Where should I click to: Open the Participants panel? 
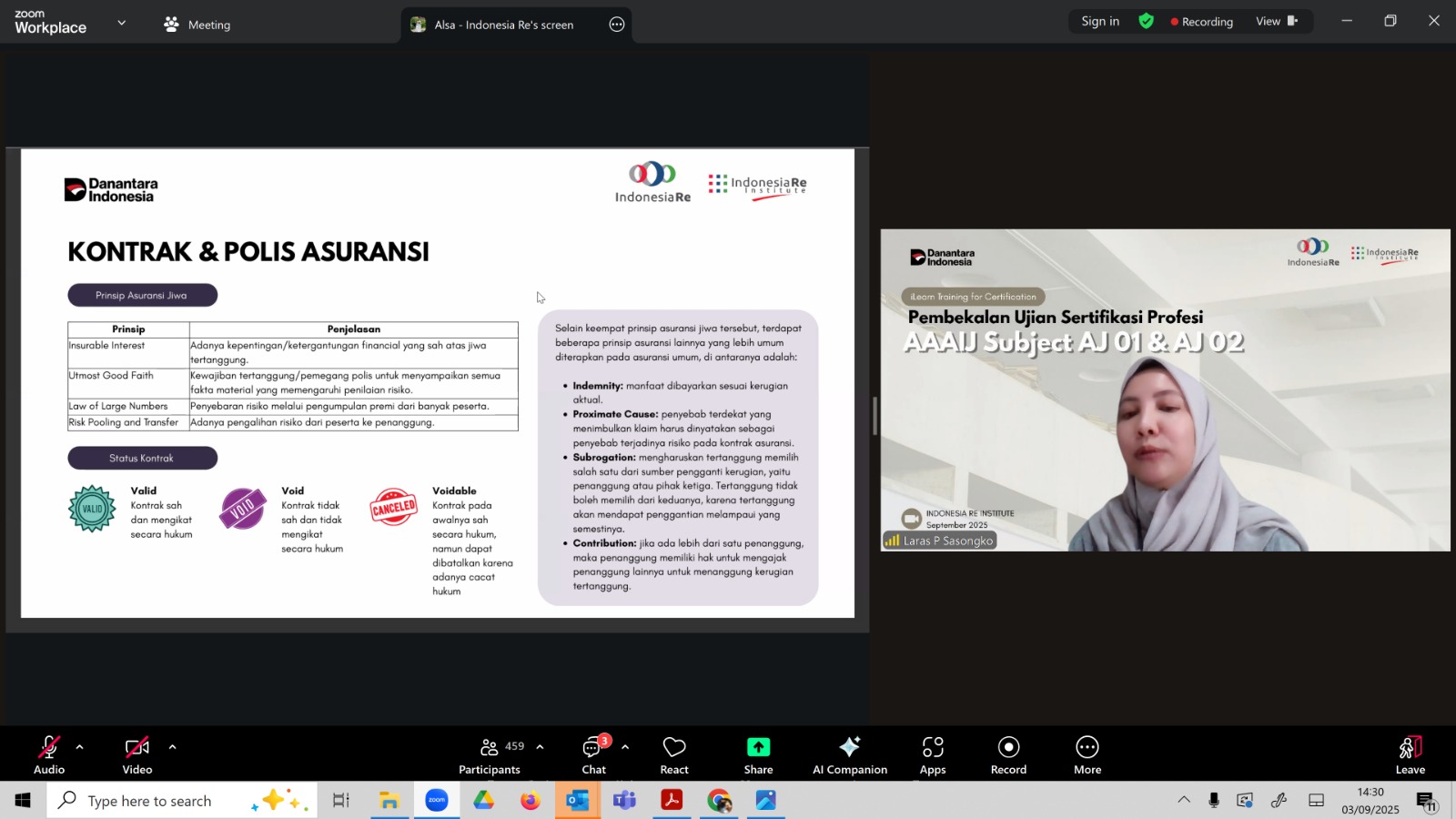click(490, 754)
